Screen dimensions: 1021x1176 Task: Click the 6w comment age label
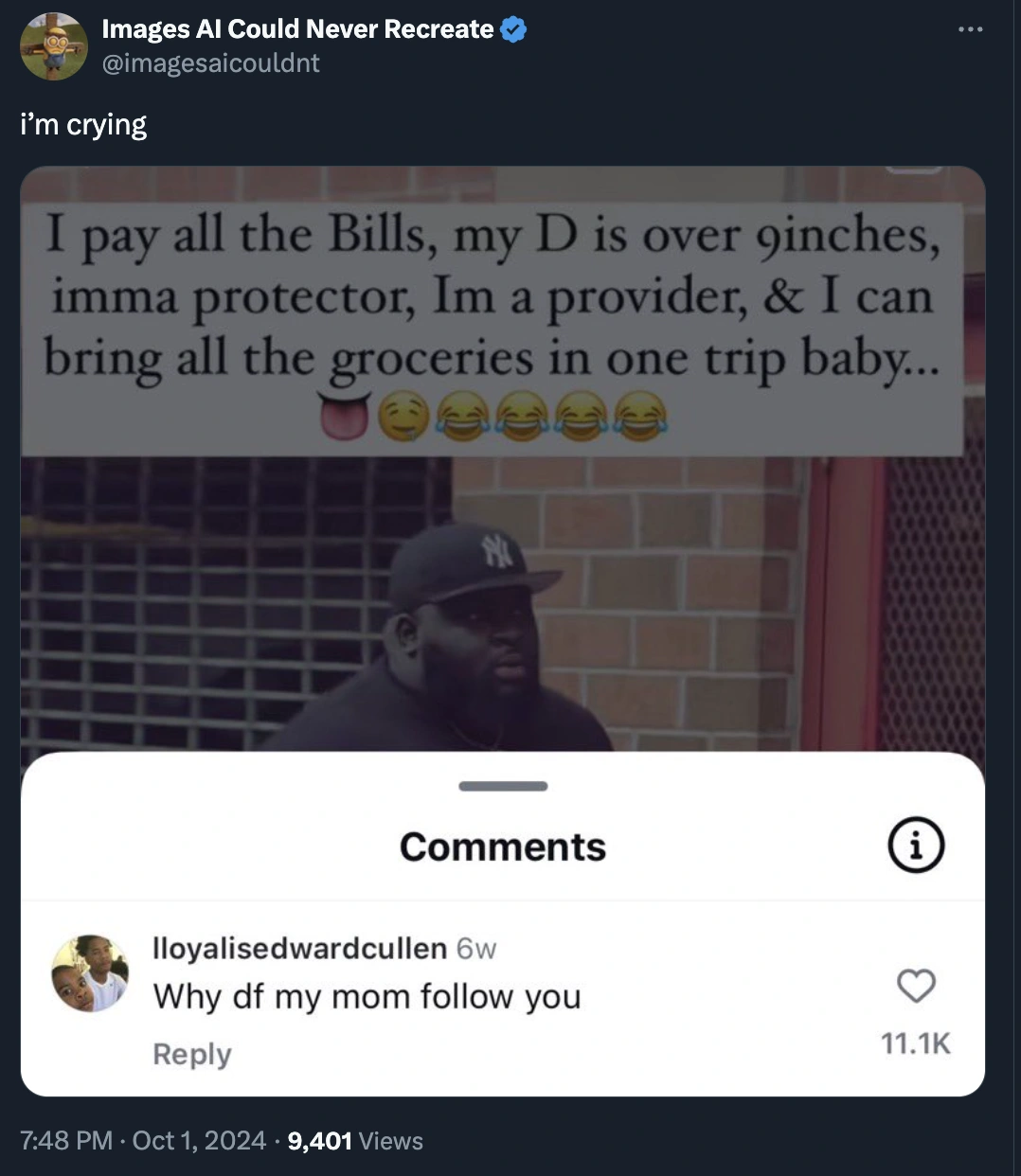click(476, 948)
